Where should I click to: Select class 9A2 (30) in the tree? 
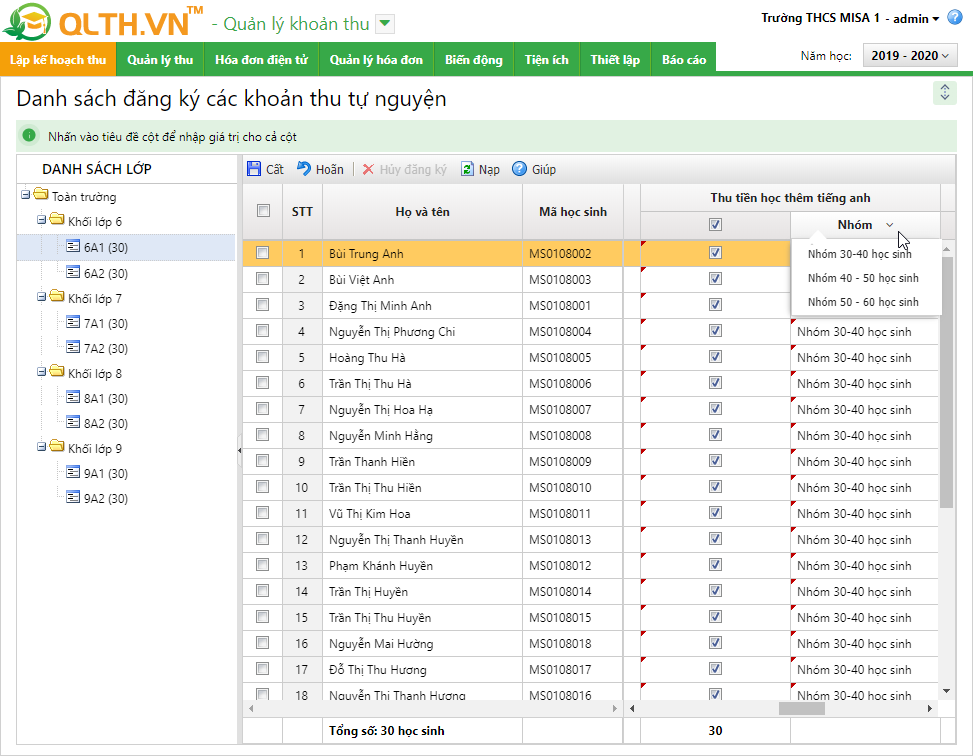pos(105,499)
